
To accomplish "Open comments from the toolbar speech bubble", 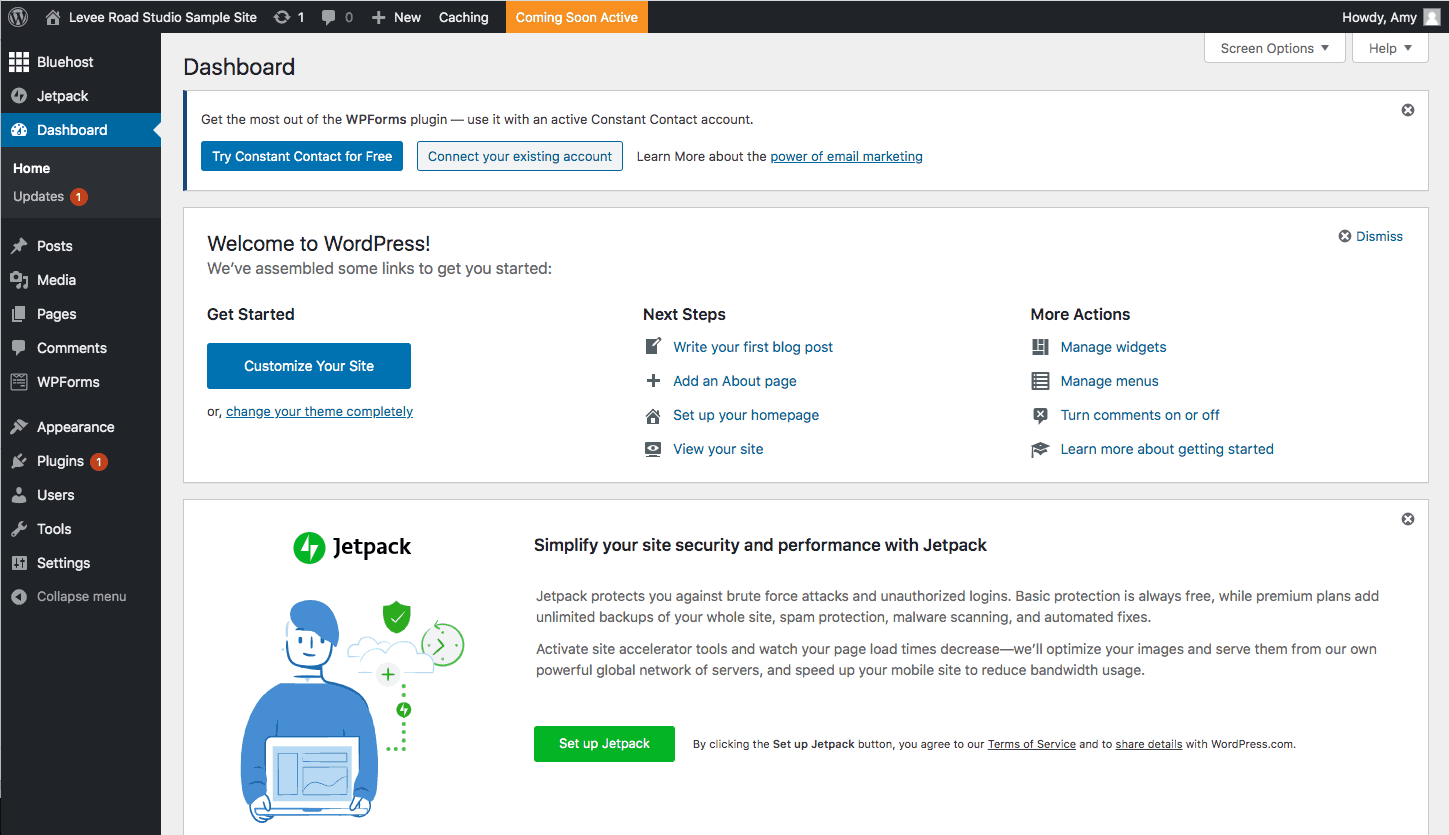I will [329, 18].
